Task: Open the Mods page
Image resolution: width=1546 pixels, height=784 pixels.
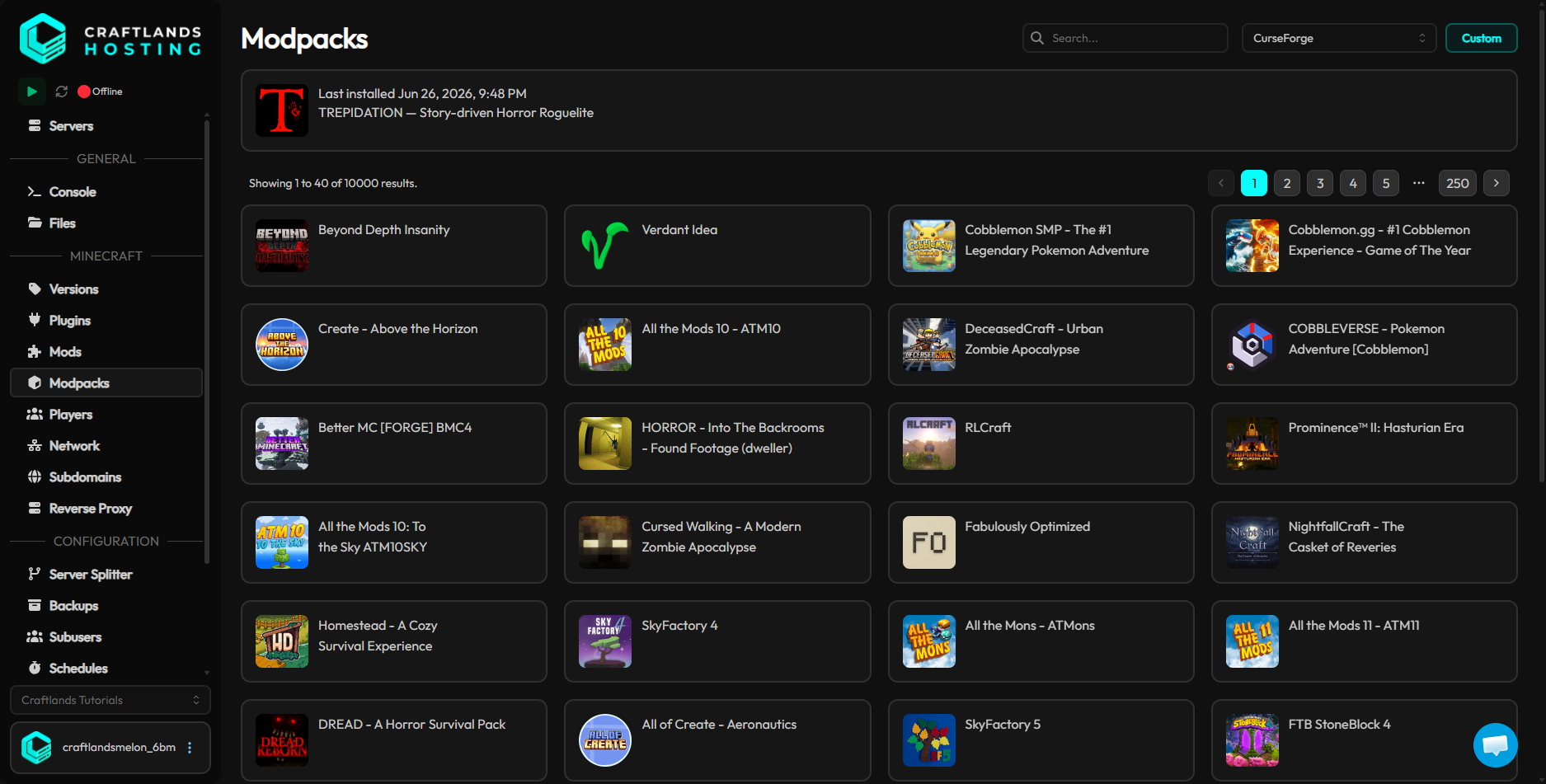Action: 106,352
